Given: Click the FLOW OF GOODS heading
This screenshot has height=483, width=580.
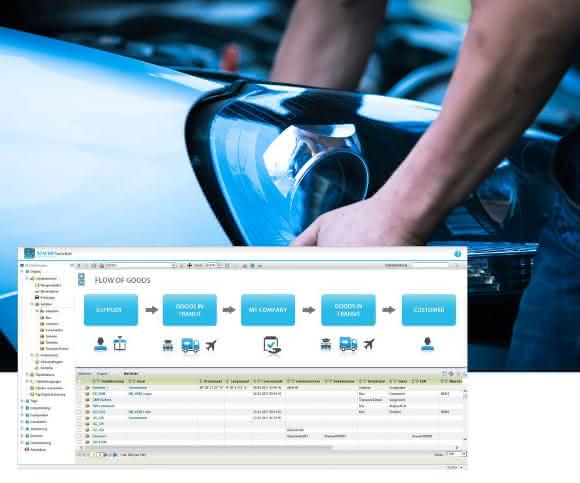Looking at the screenshot, I should click(x=122, y=280).
